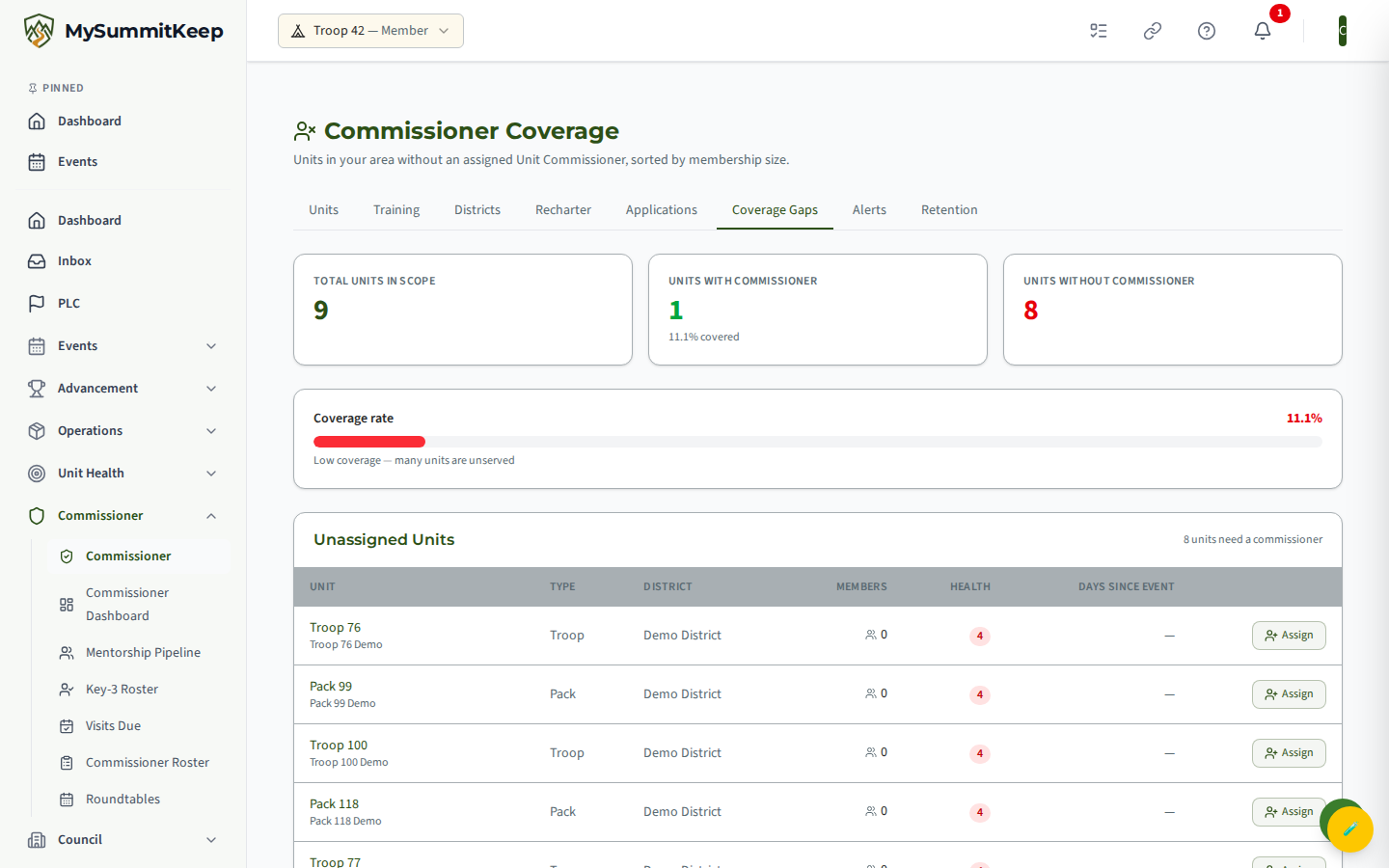Click the Members column header
The height and width of the screenshot is (868, 1389).
(861, 586)
